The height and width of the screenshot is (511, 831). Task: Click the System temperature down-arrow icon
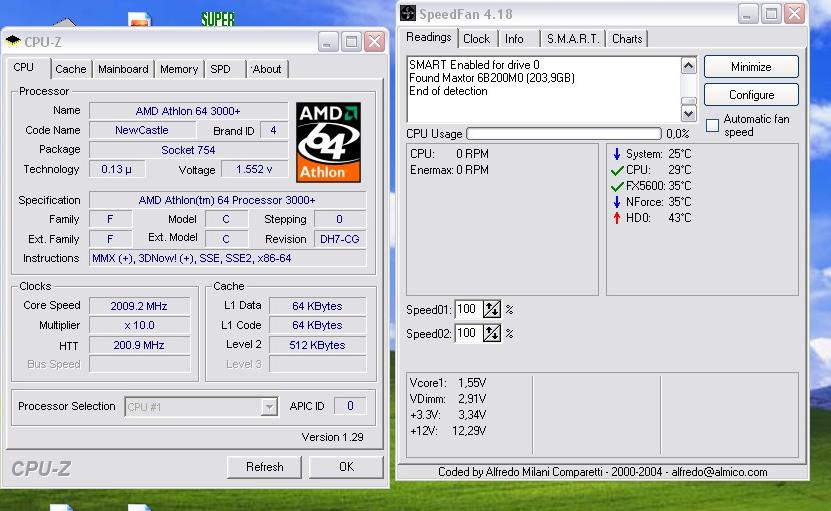coord(616,154)
